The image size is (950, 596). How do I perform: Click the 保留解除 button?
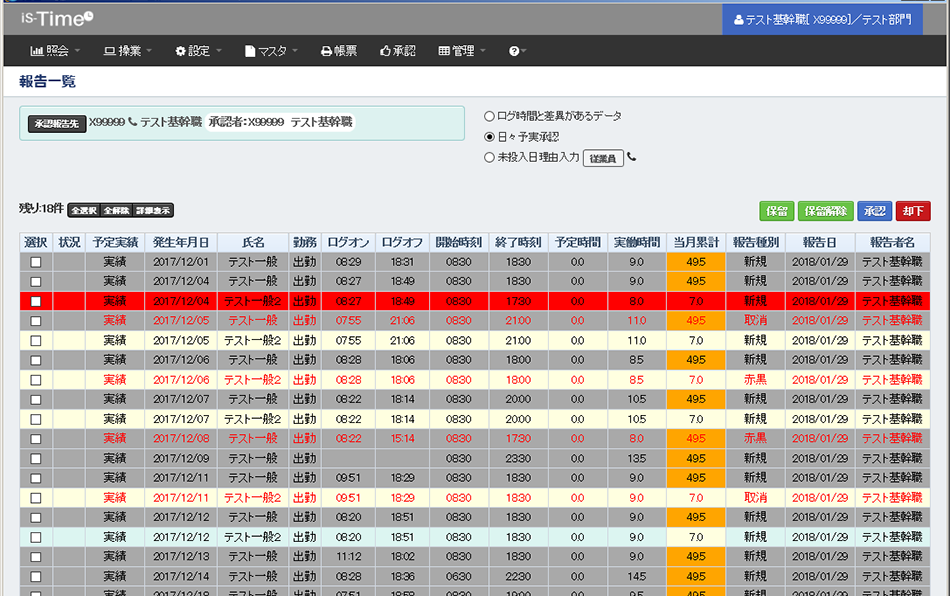pyautogui.click(x=826, y=211)
